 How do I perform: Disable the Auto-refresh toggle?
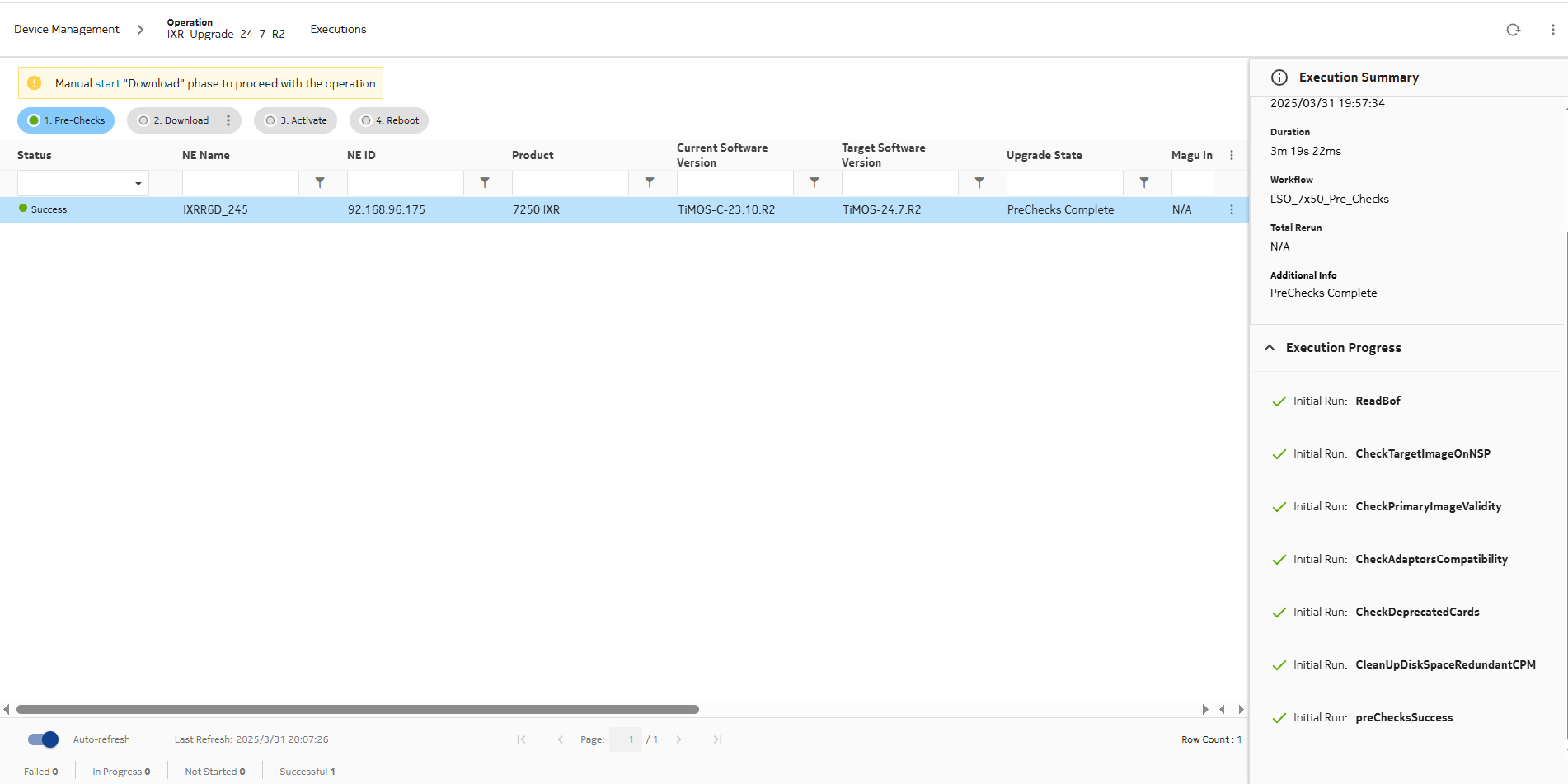click(x=43, y=739)
